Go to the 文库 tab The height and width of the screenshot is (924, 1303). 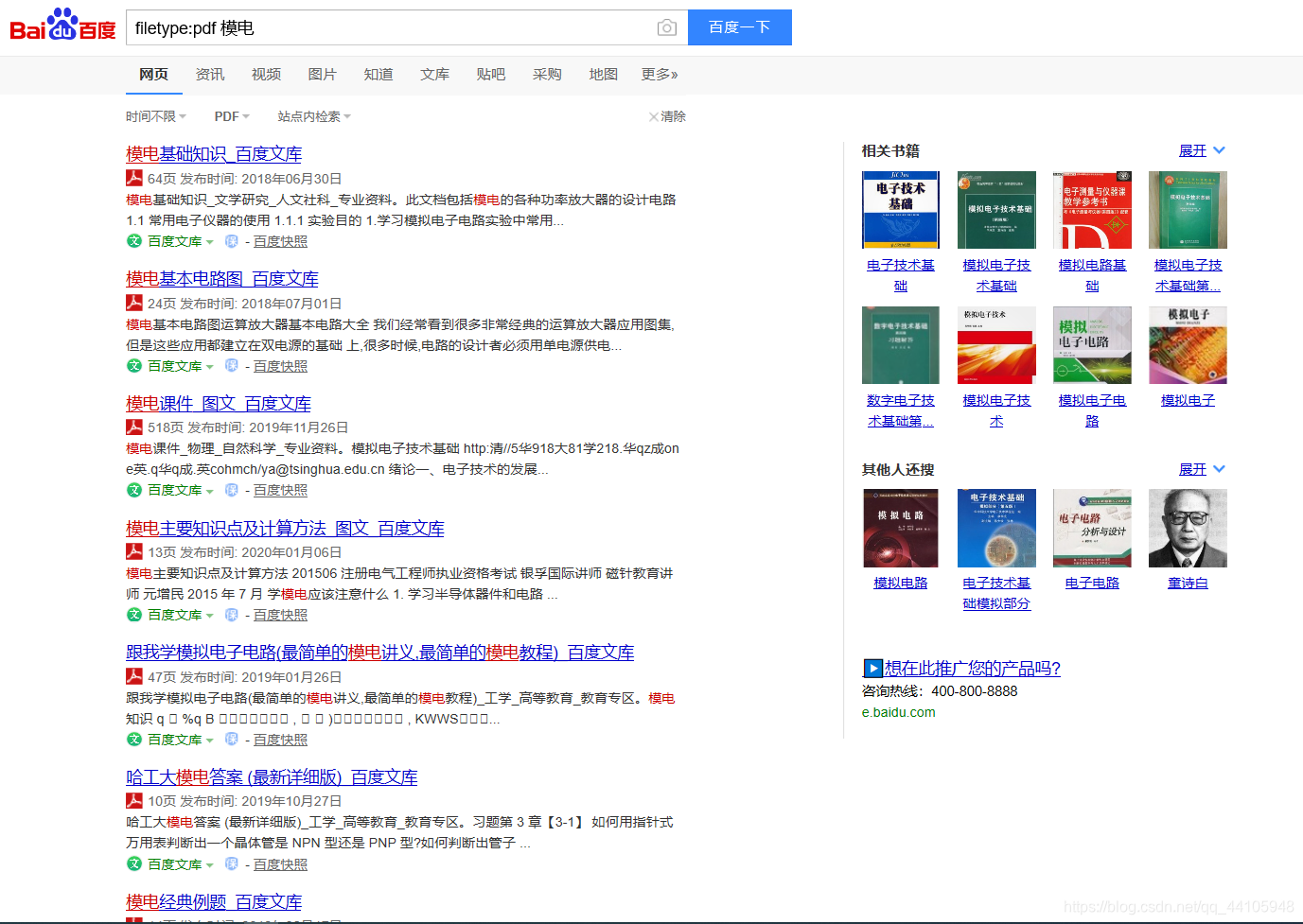435,74
